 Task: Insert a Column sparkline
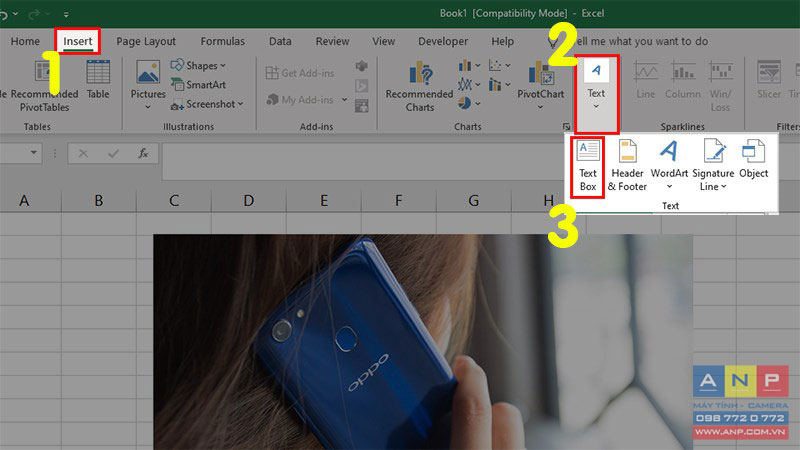click(x=683, y=80)
